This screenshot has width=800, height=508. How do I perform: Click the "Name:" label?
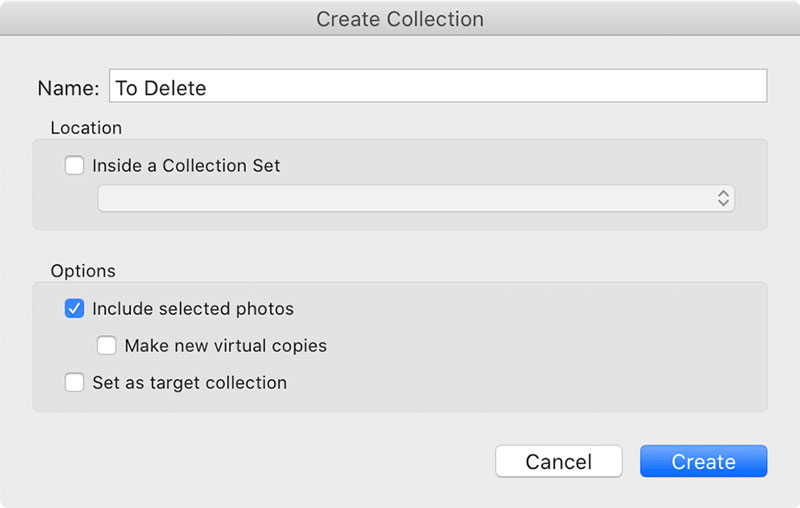(x=68, y=88)
